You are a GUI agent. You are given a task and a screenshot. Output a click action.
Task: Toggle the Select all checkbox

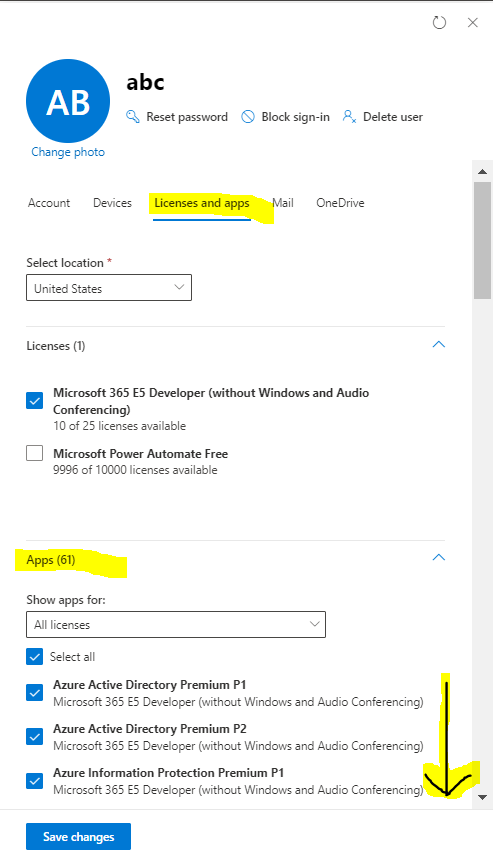click(35, 657)
